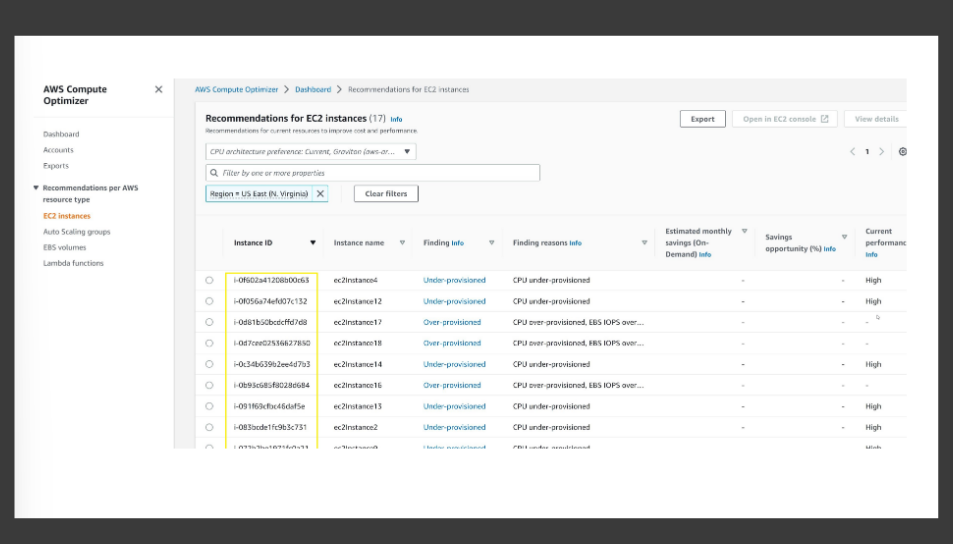Open Accounts in the sidebar
953x544 pixels.
tap(58, 150)
